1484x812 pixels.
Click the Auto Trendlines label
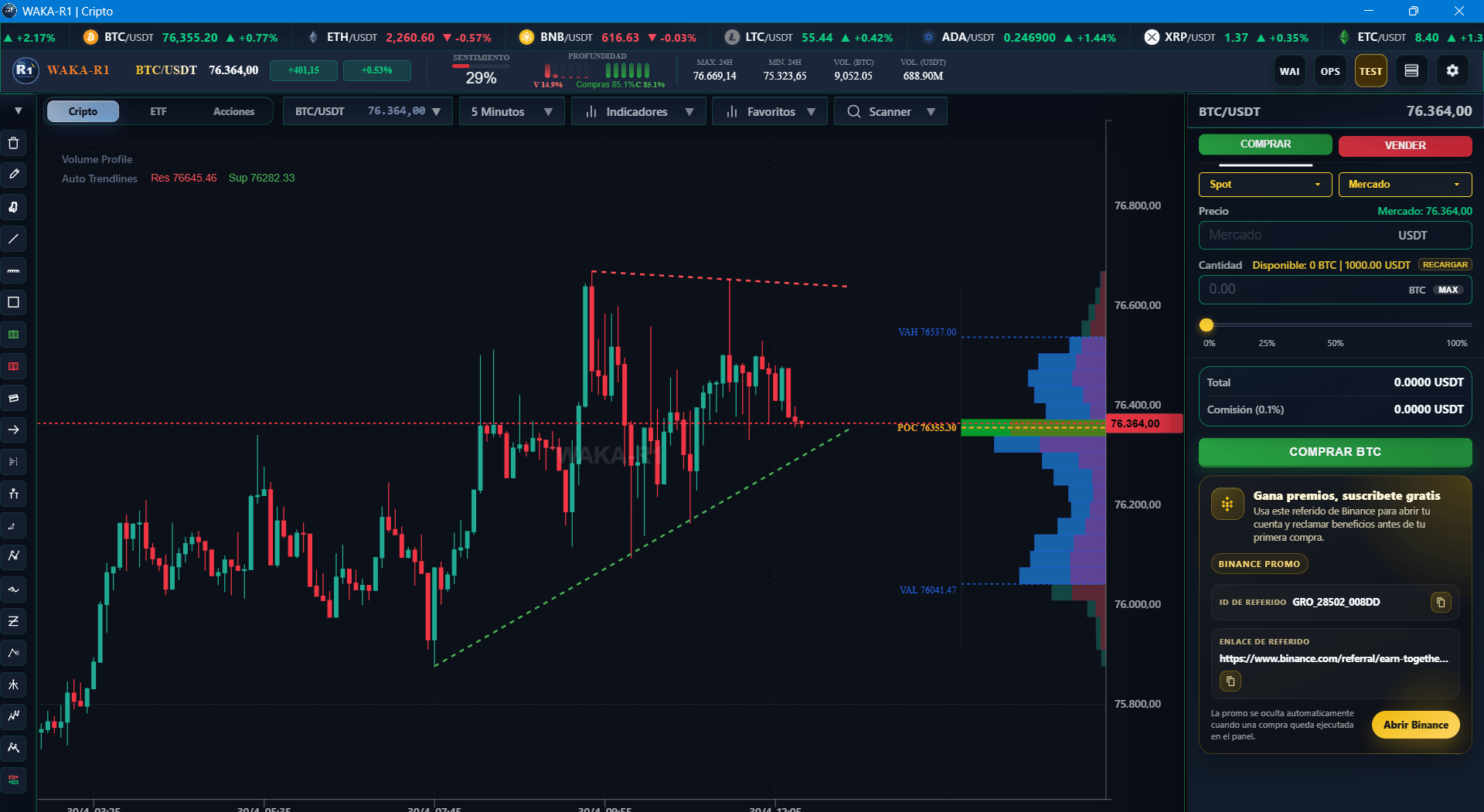point(100,178)
